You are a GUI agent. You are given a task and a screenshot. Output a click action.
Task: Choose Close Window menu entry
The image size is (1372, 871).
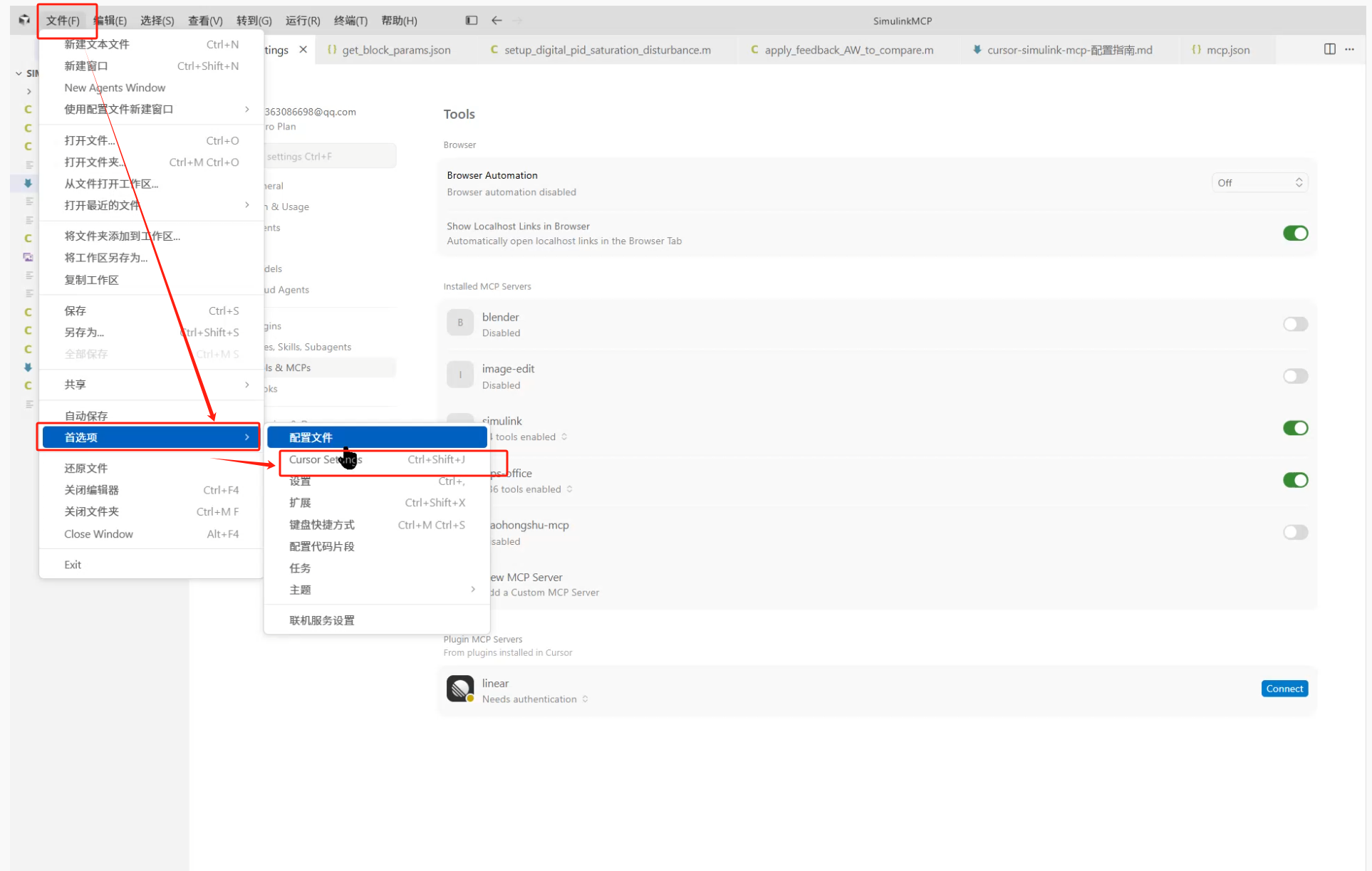click(x=151, y=534)
